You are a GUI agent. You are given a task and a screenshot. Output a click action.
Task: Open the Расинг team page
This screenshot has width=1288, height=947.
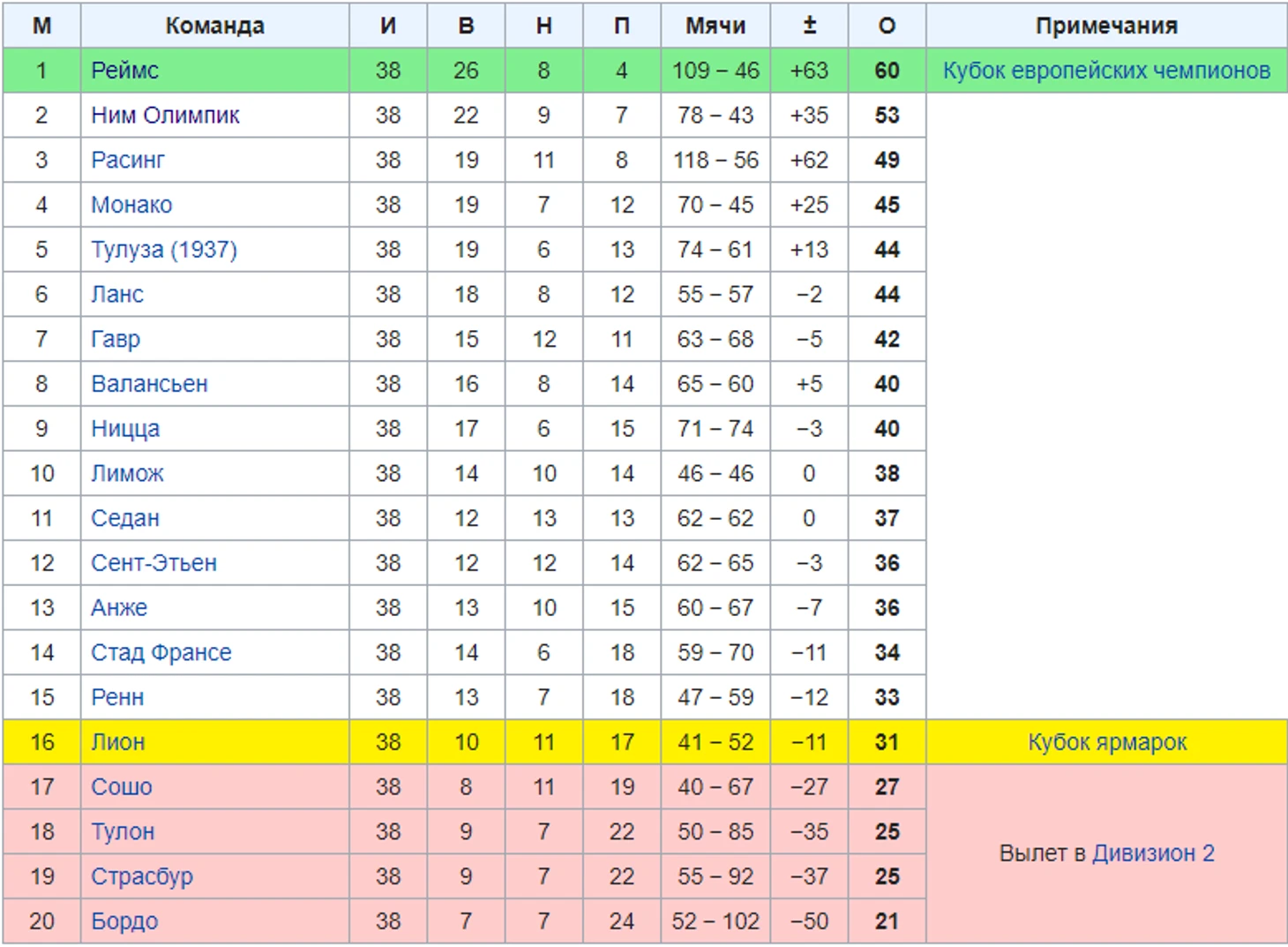tap(128, 161)
